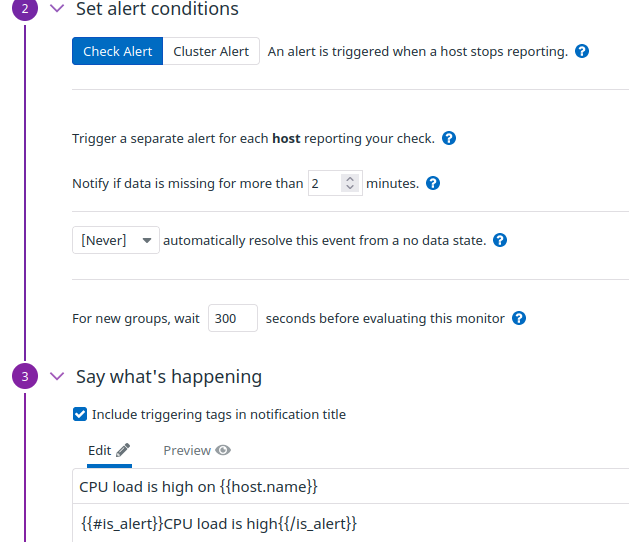Increase missing data minutes with up arrow
The width and height of the screenshot is (629, 542).
coord(350,179)
